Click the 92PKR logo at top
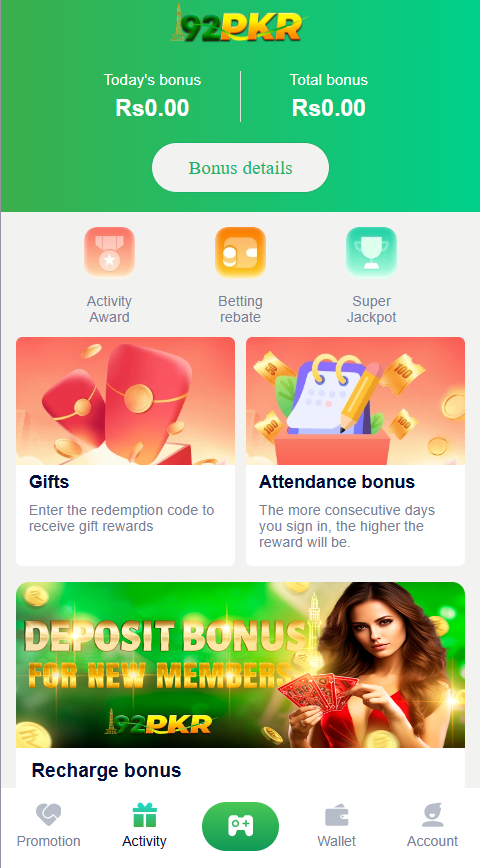Screen dimensions: 480x868 click(x=239, y=24)
